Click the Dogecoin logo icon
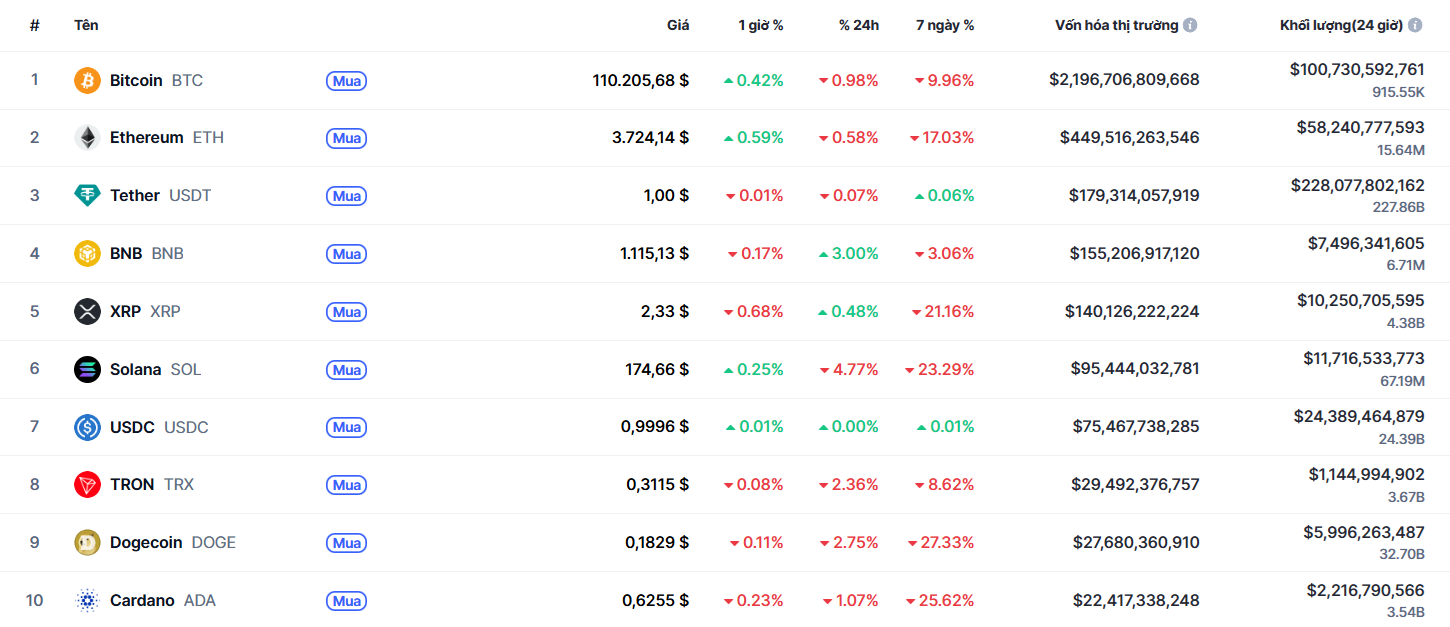1450x627 pixels. [x=88, y=543]
